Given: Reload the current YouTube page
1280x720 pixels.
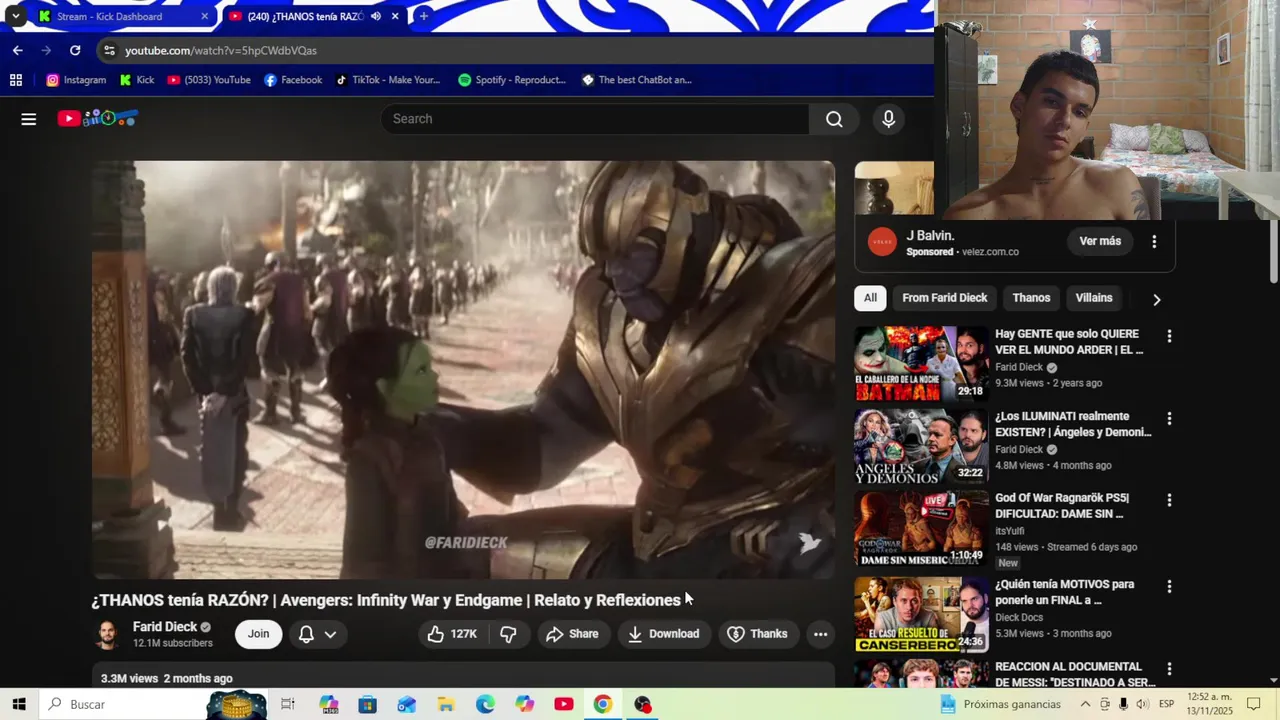Looking at the screenshot, I should 75,50.
